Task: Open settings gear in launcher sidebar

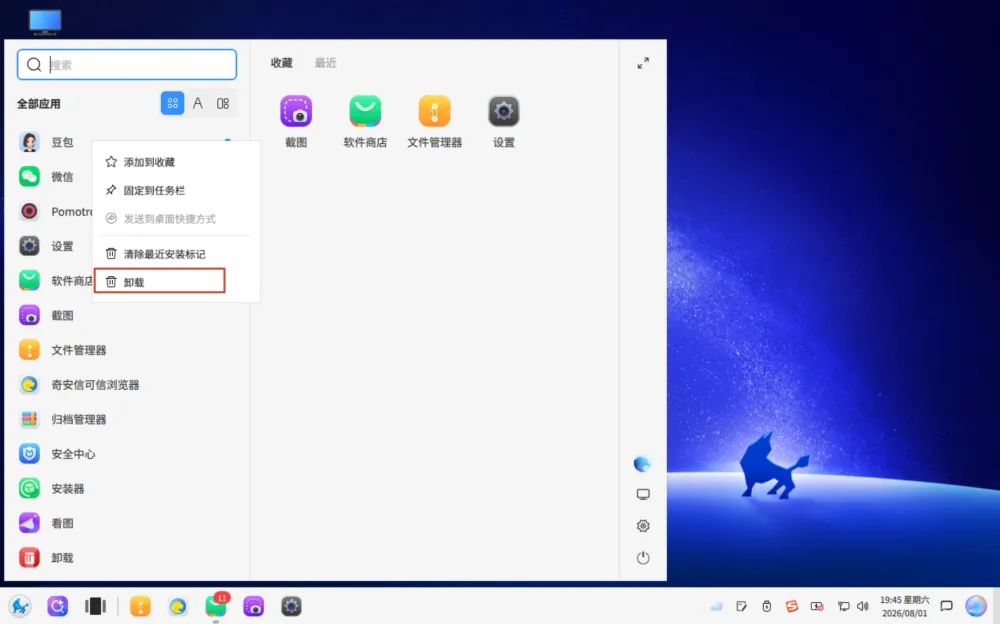Action: point(643,526)
